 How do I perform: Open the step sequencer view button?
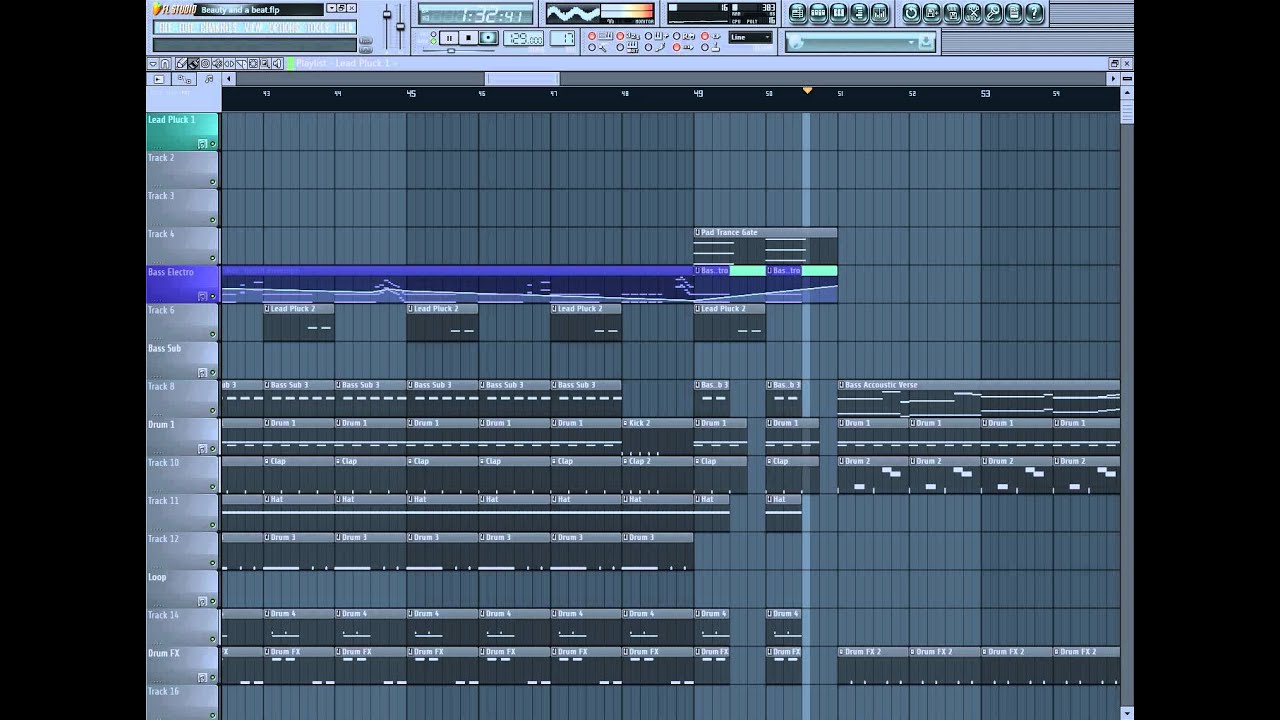coord(818,13)
